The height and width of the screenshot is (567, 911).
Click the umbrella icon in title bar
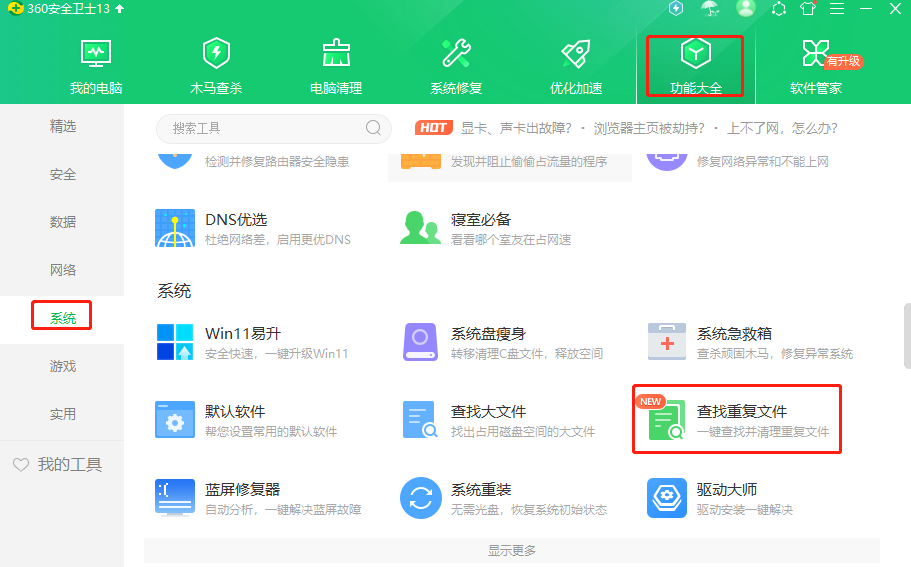[x=710, y=9]
